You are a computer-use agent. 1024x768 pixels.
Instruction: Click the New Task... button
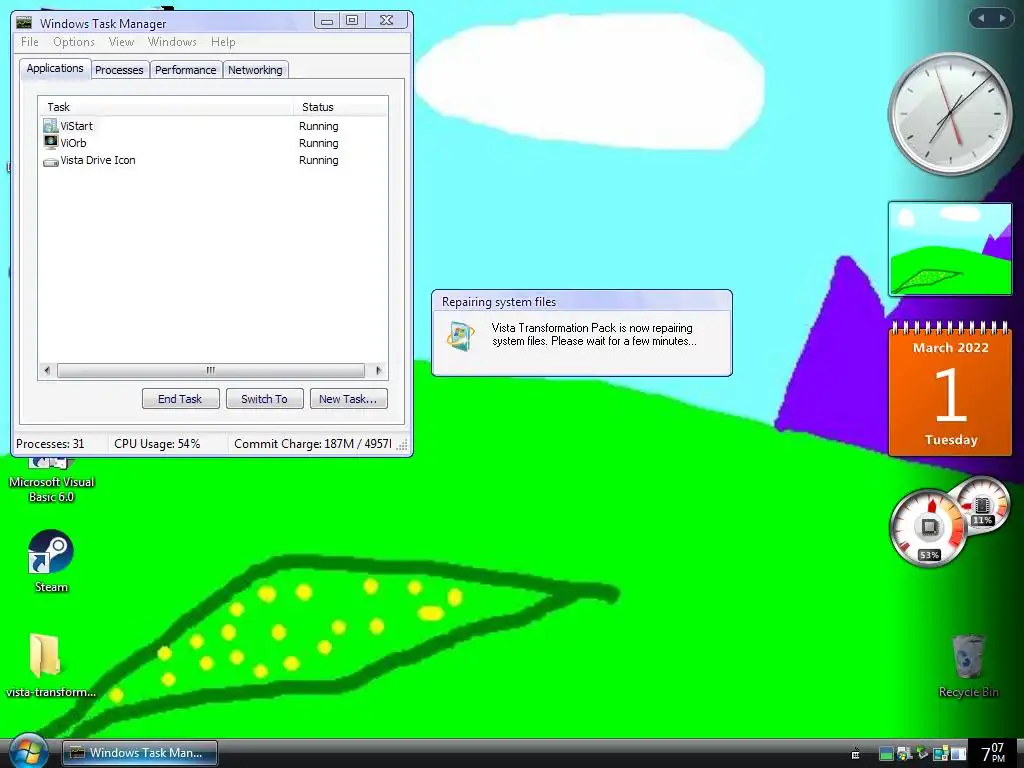(x=348, y=399)
